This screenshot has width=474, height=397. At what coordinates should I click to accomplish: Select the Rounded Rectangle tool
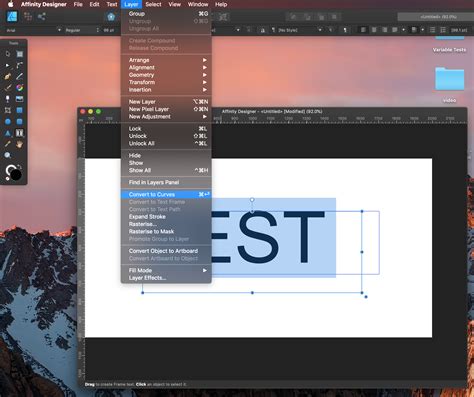(x=20, y=122)
